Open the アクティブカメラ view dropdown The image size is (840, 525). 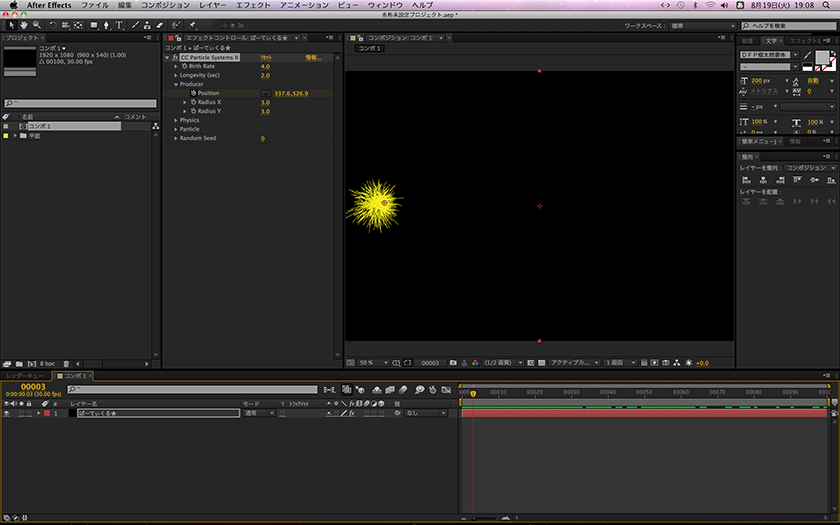[574, 363]
